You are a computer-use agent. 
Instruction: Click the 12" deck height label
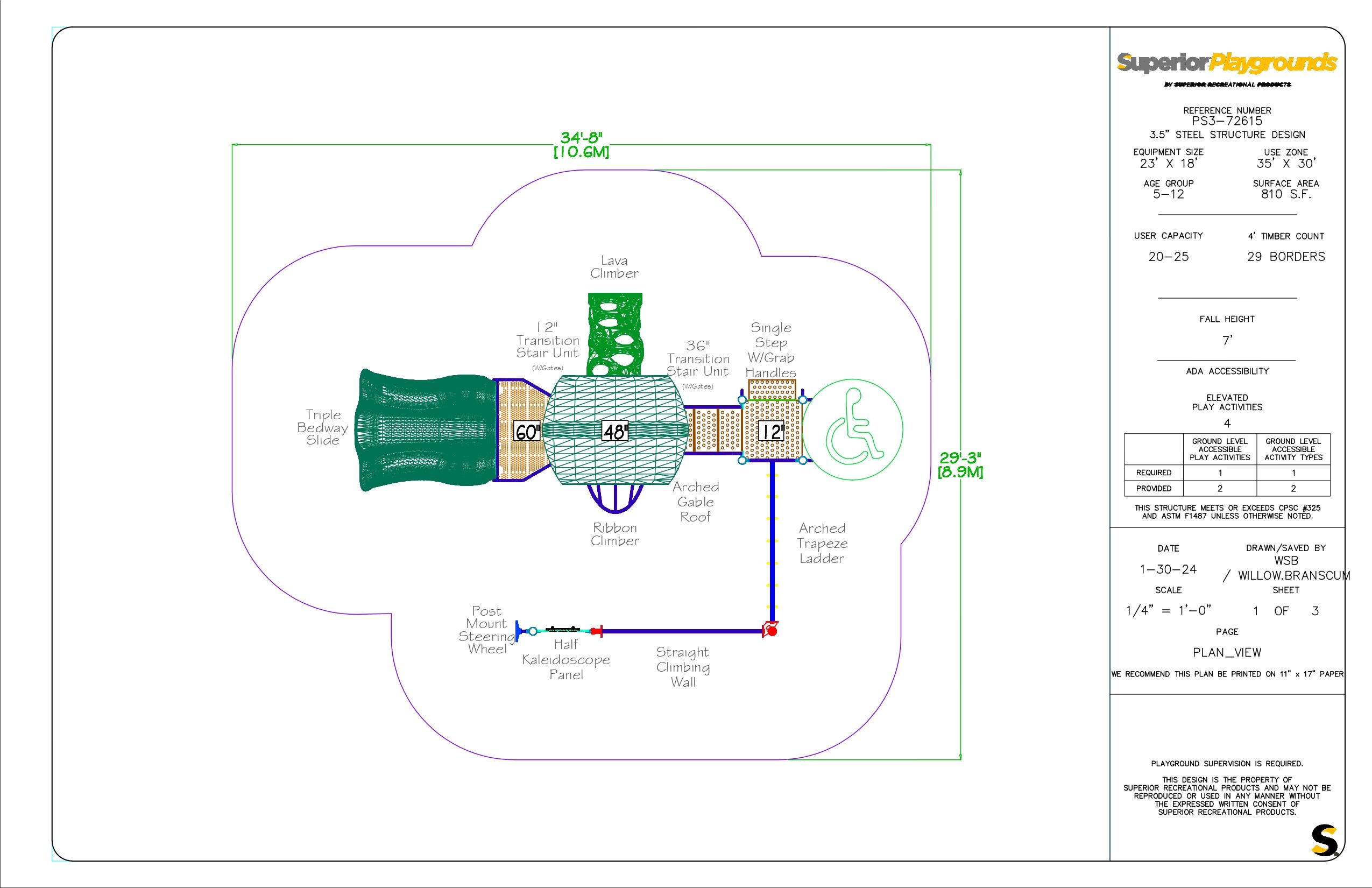coord(770,431)
